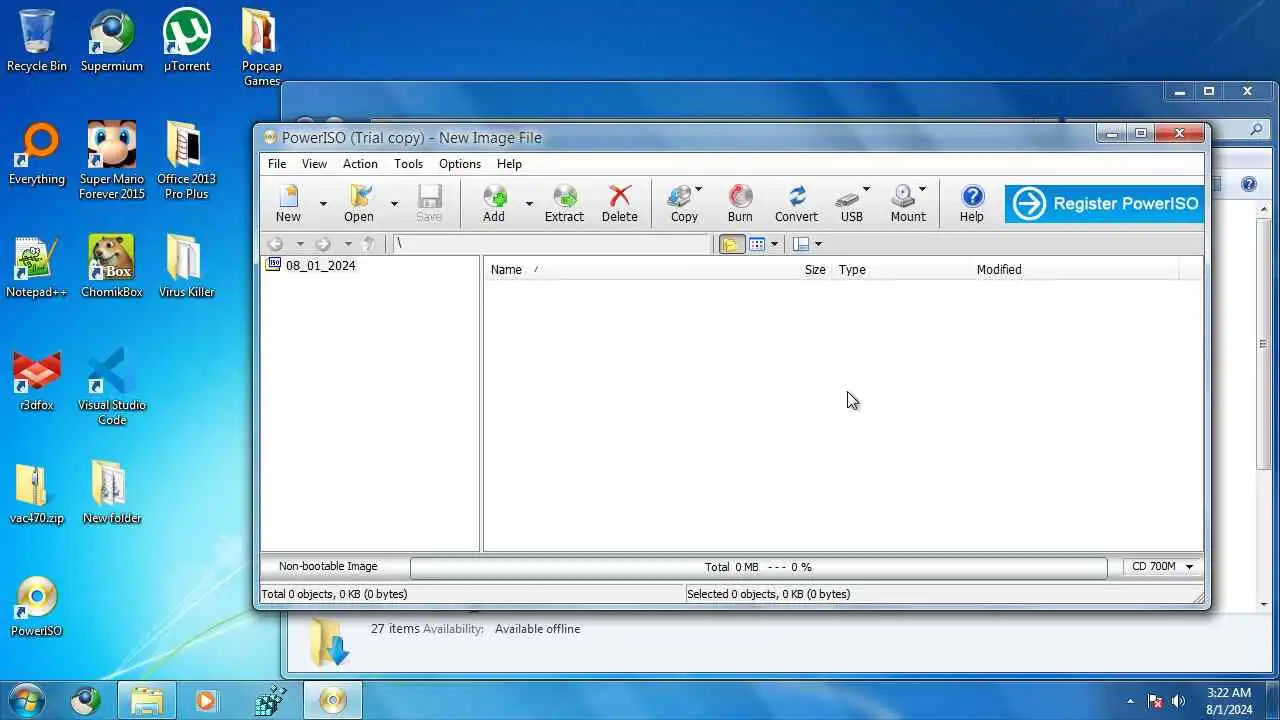Click the pane layout icon

click(x=801, y=244)
